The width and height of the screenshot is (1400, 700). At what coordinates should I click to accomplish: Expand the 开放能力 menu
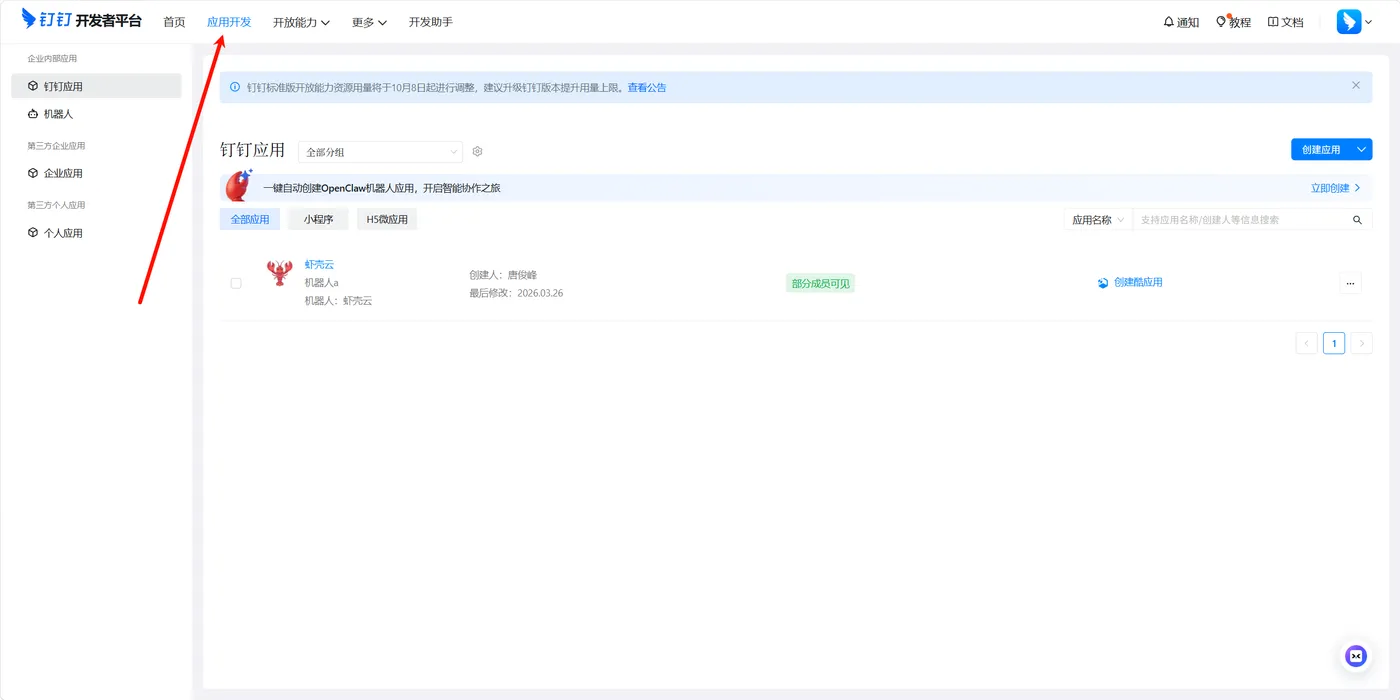pyautogui.click(x=301, y=22)
